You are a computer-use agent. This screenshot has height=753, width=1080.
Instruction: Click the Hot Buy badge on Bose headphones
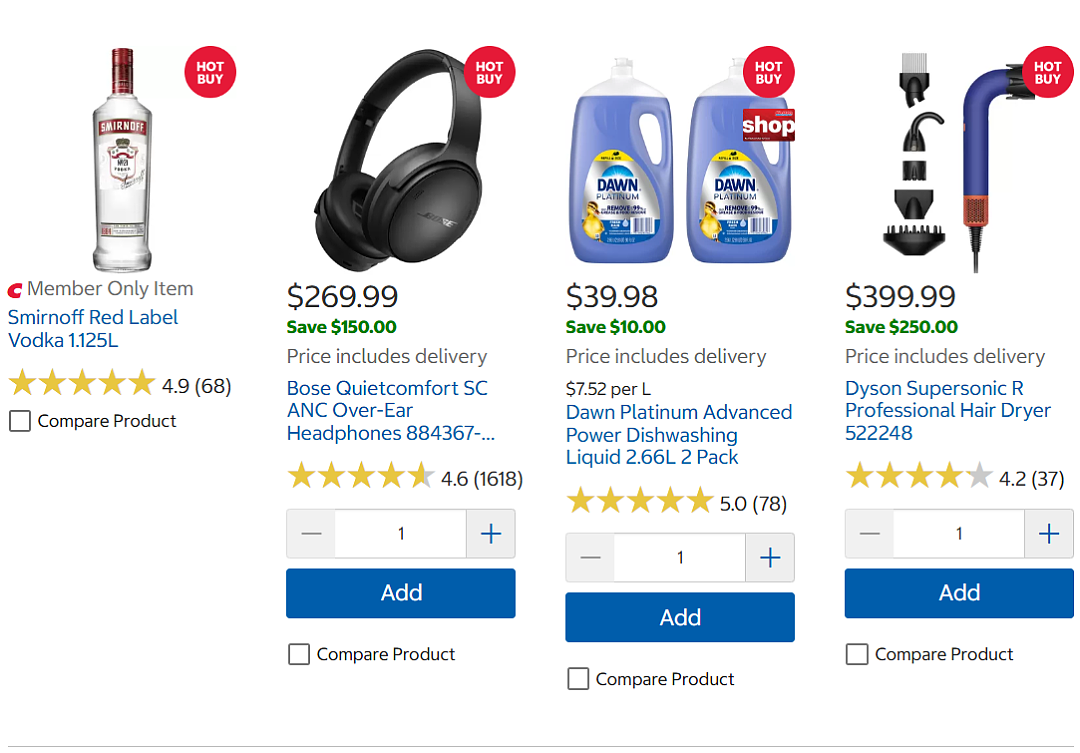click(489, 72)
